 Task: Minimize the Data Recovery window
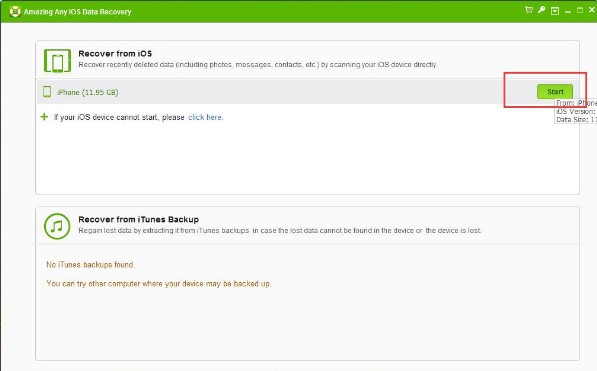tap(568, 11)
